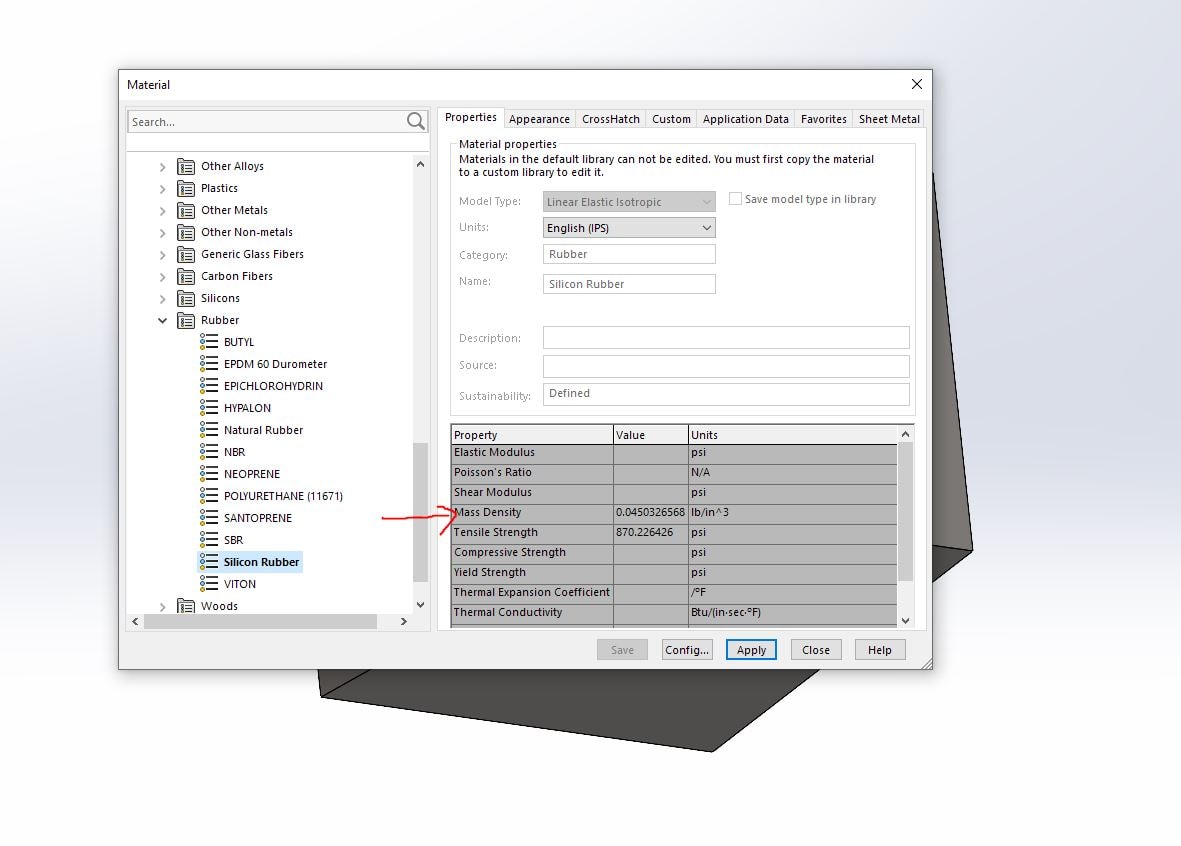Viewport: 1181px width, 846px height.
Task: Switch to the Properties tab
Action: (x=471, y=118)
